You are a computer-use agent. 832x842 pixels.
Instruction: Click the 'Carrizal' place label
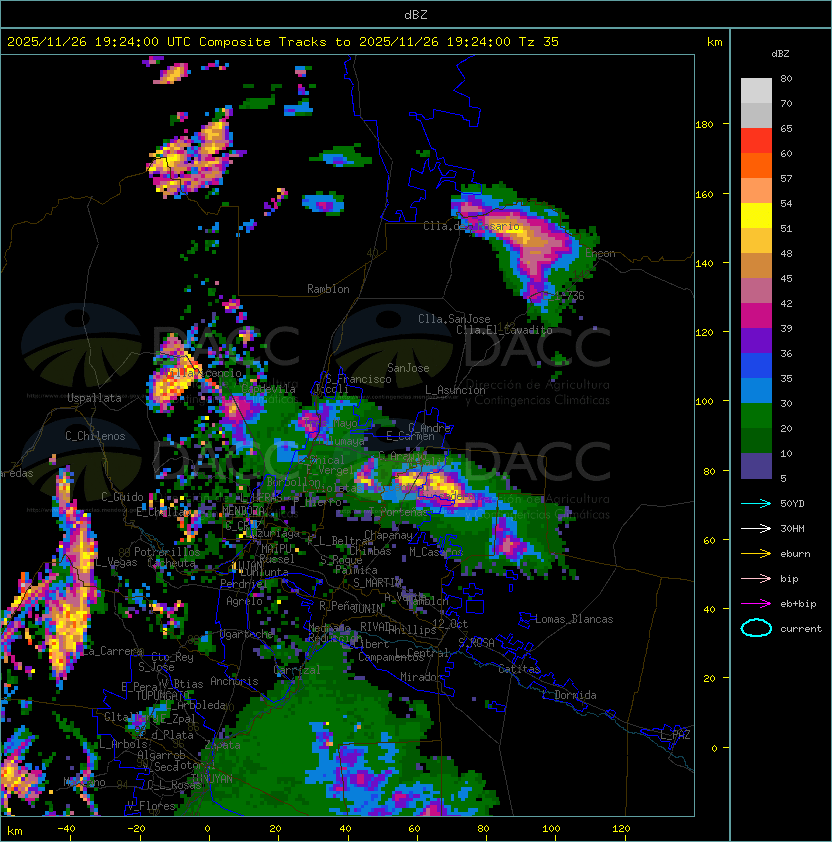297,670
